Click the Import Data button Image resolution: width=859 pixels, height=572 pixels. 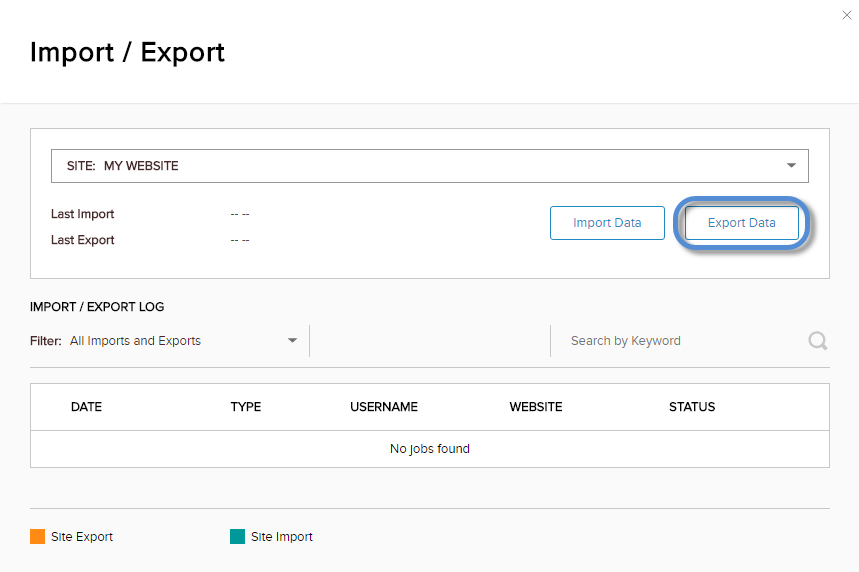607,223
